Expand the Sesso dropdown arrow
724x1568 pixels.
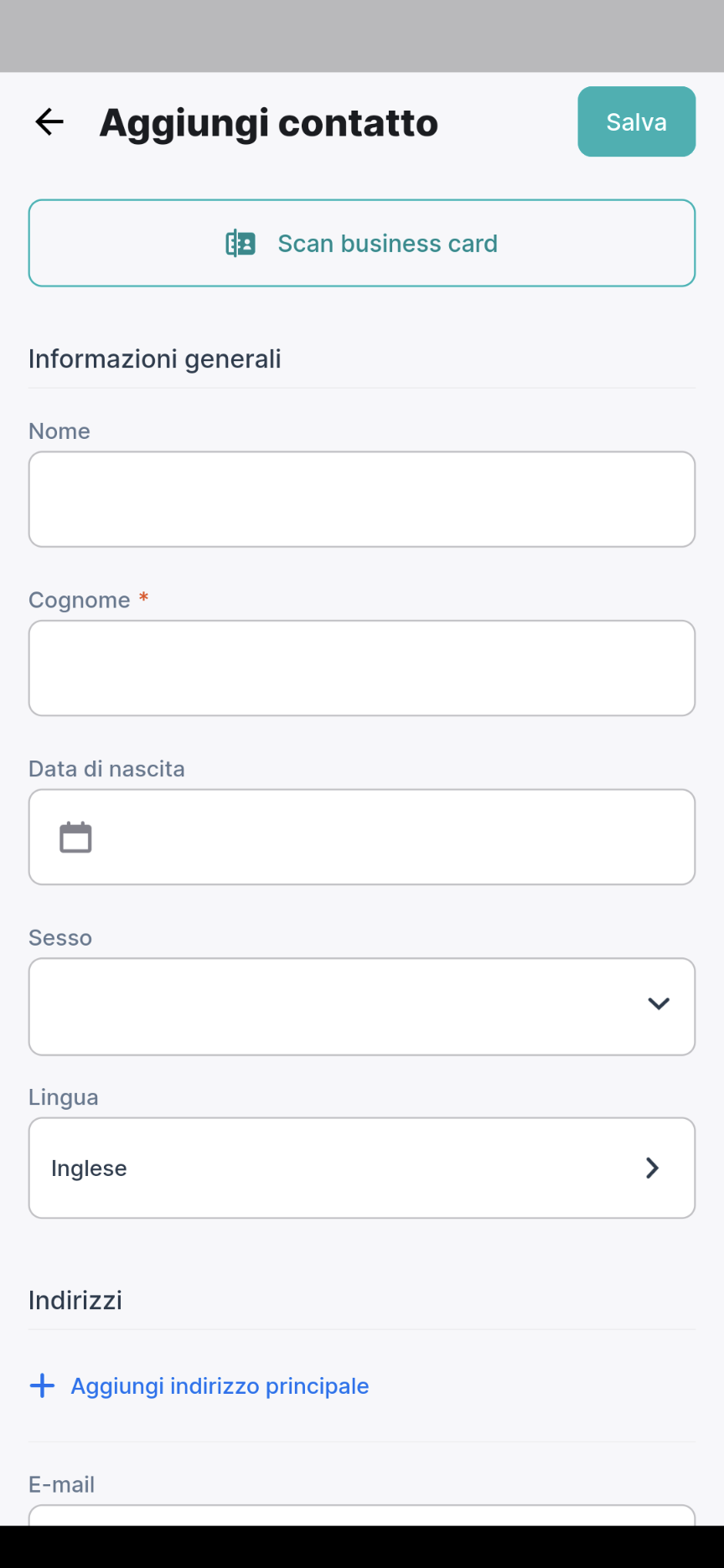point(659,1003)
